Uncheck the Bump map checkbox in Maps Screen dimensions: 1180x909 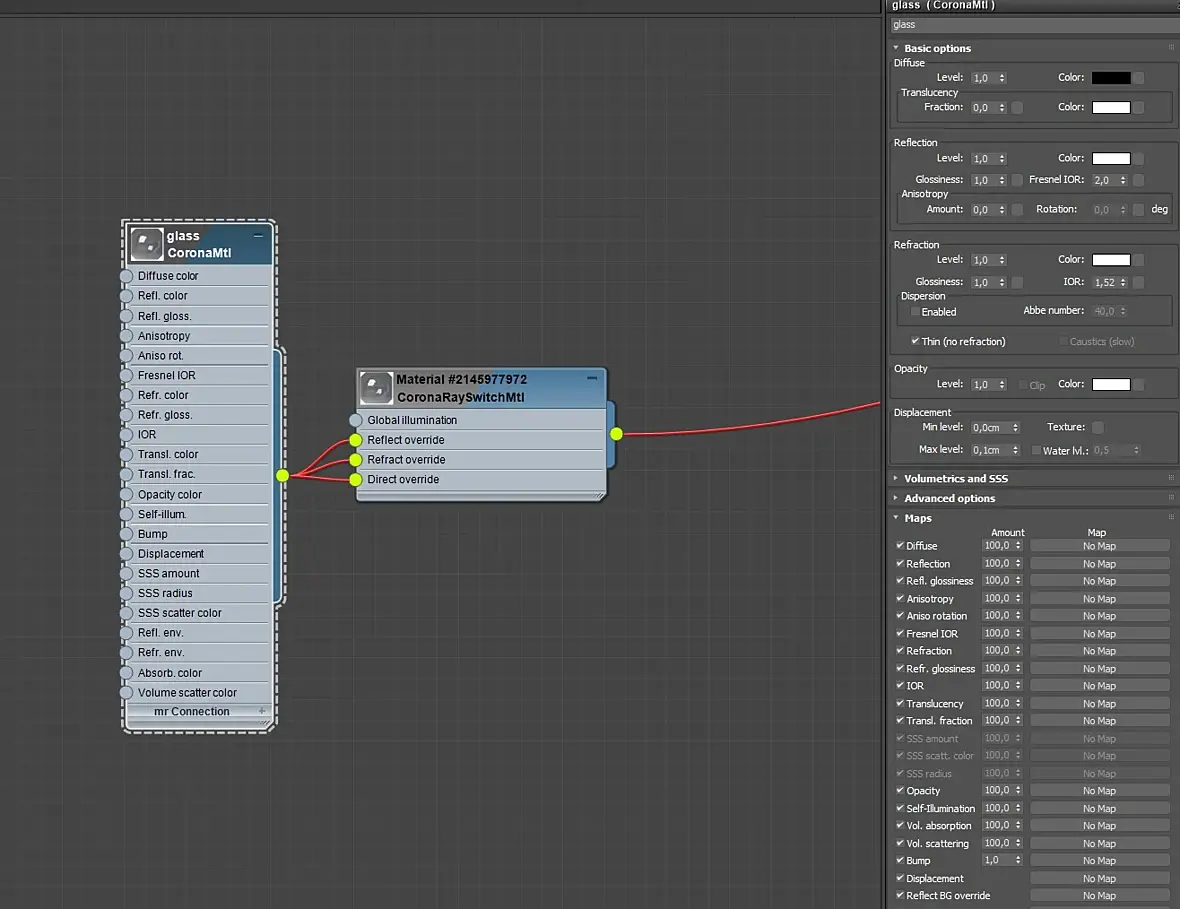(x=900, y=860)
